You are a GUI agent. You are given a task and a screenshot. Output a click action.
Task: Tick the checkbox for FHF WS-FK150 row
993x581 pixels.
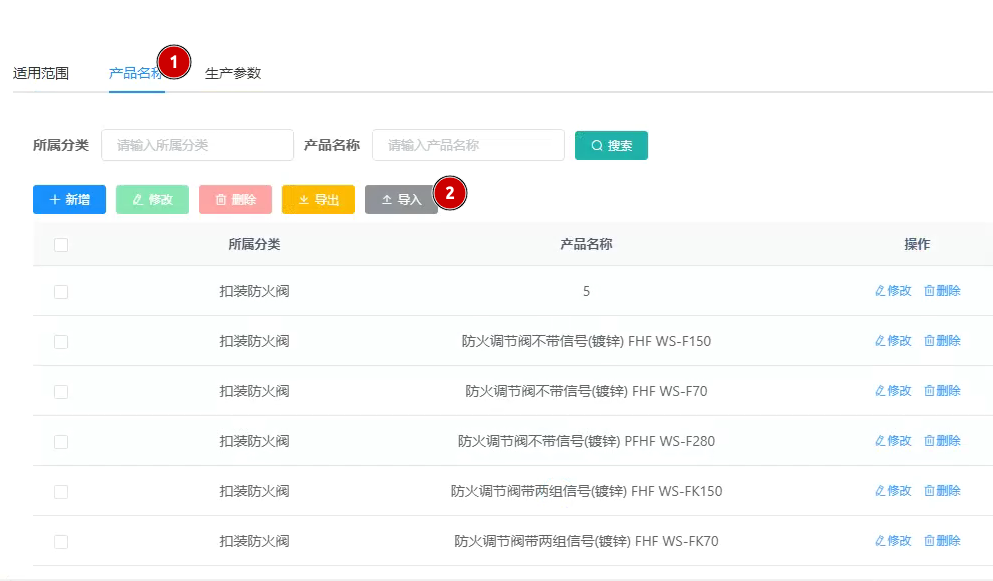(x=61, y=491)
